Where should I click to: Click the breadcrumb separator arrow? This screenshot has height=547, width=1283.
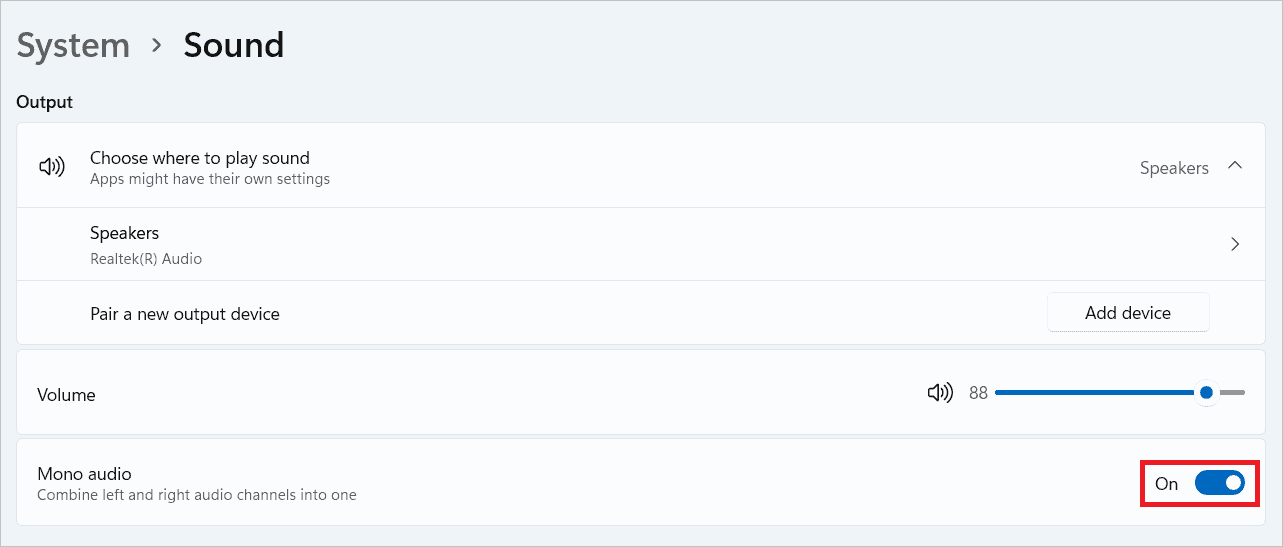pos(156,46)
